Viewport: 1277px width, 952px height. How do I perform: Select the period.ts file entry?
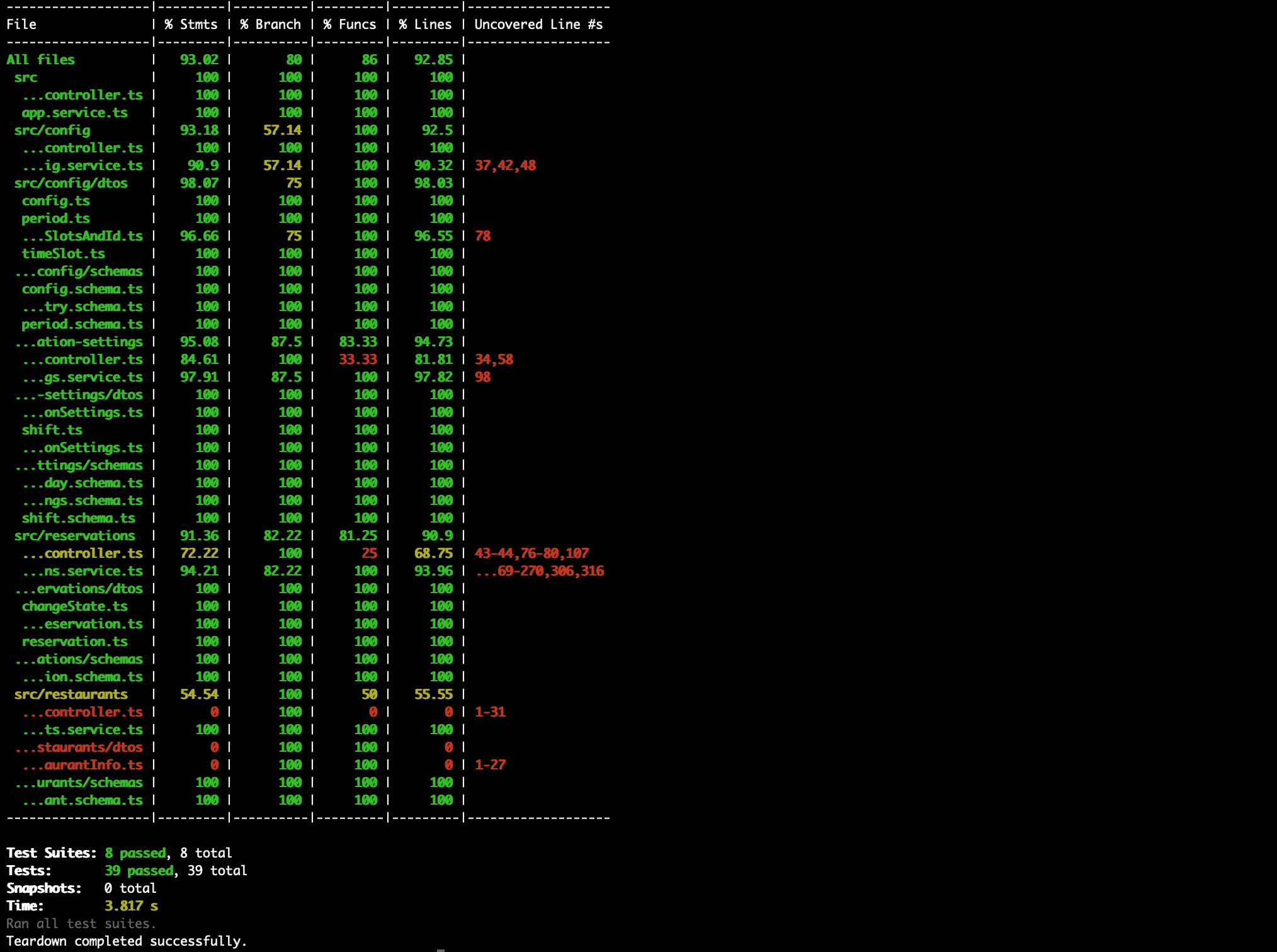(x=55, y=218)
